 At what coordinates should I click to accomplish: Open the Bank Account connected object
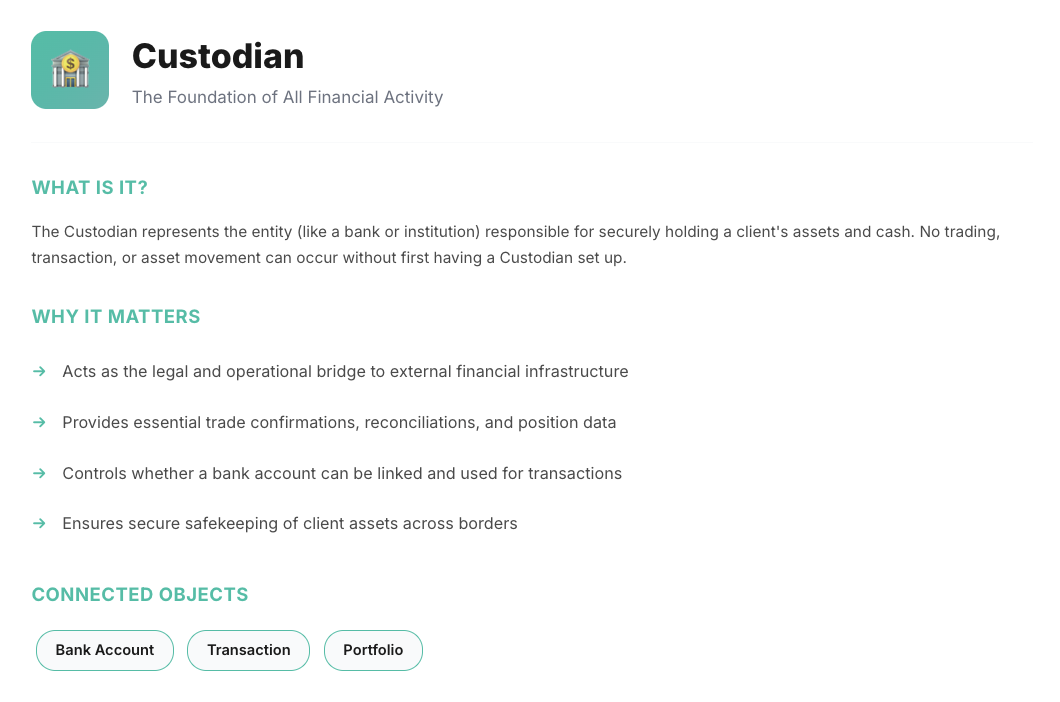coord(105,650)
